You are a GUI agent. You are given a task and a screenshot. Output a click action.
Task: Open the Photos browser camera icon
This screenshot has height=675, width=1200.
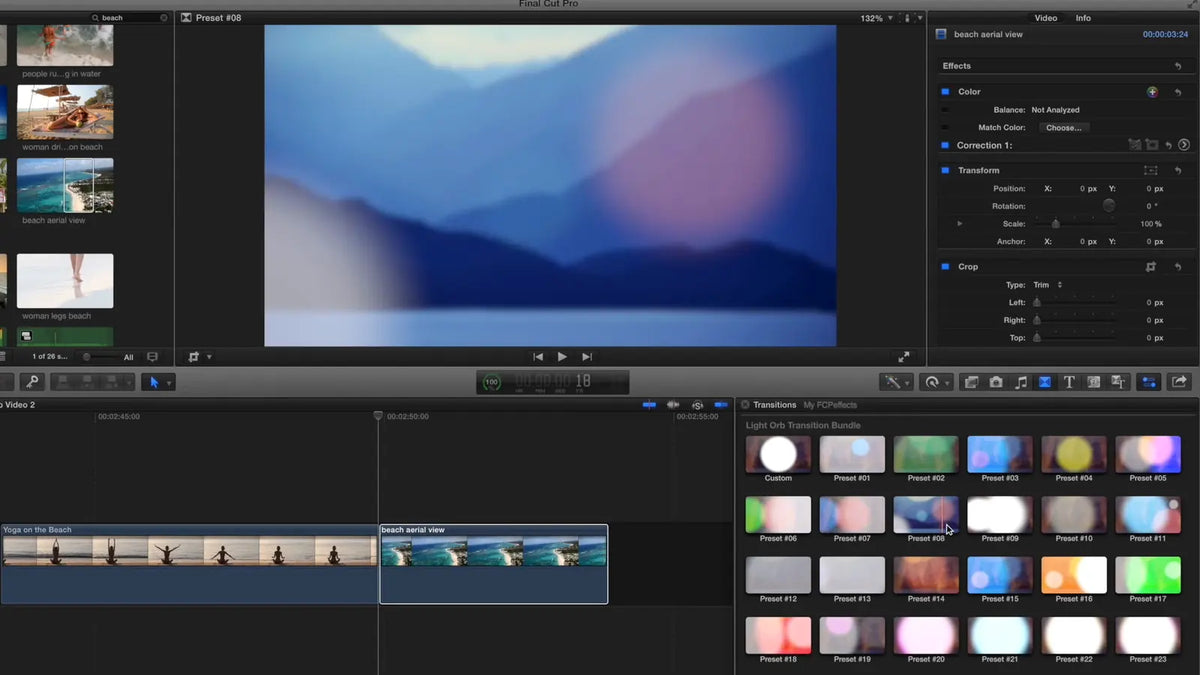click(x=996, y=382)
